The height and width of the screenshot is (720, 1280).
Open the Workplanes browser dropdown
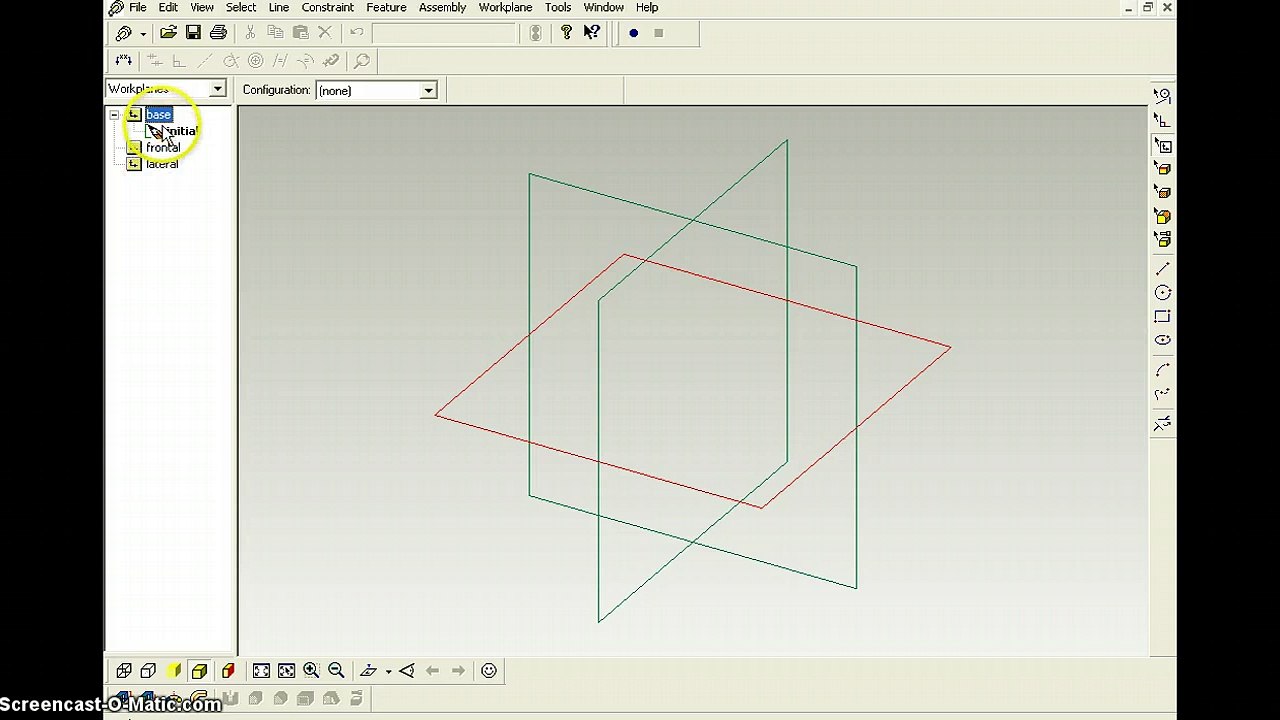point(217,89)
